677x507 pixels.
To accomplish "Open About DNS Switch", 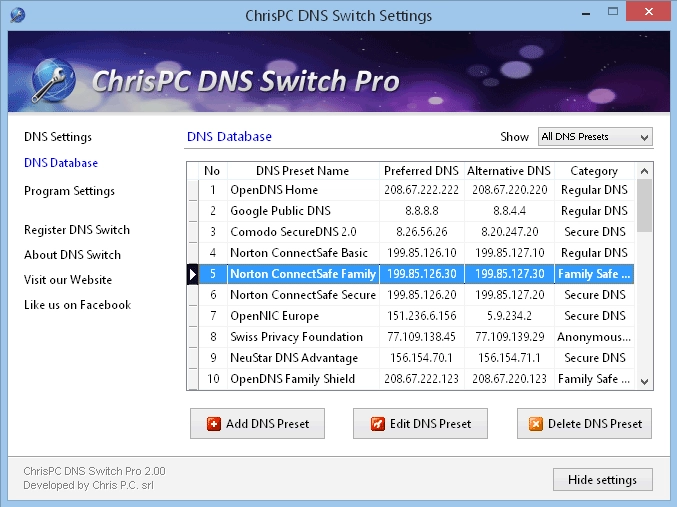I will coord(72,255).
